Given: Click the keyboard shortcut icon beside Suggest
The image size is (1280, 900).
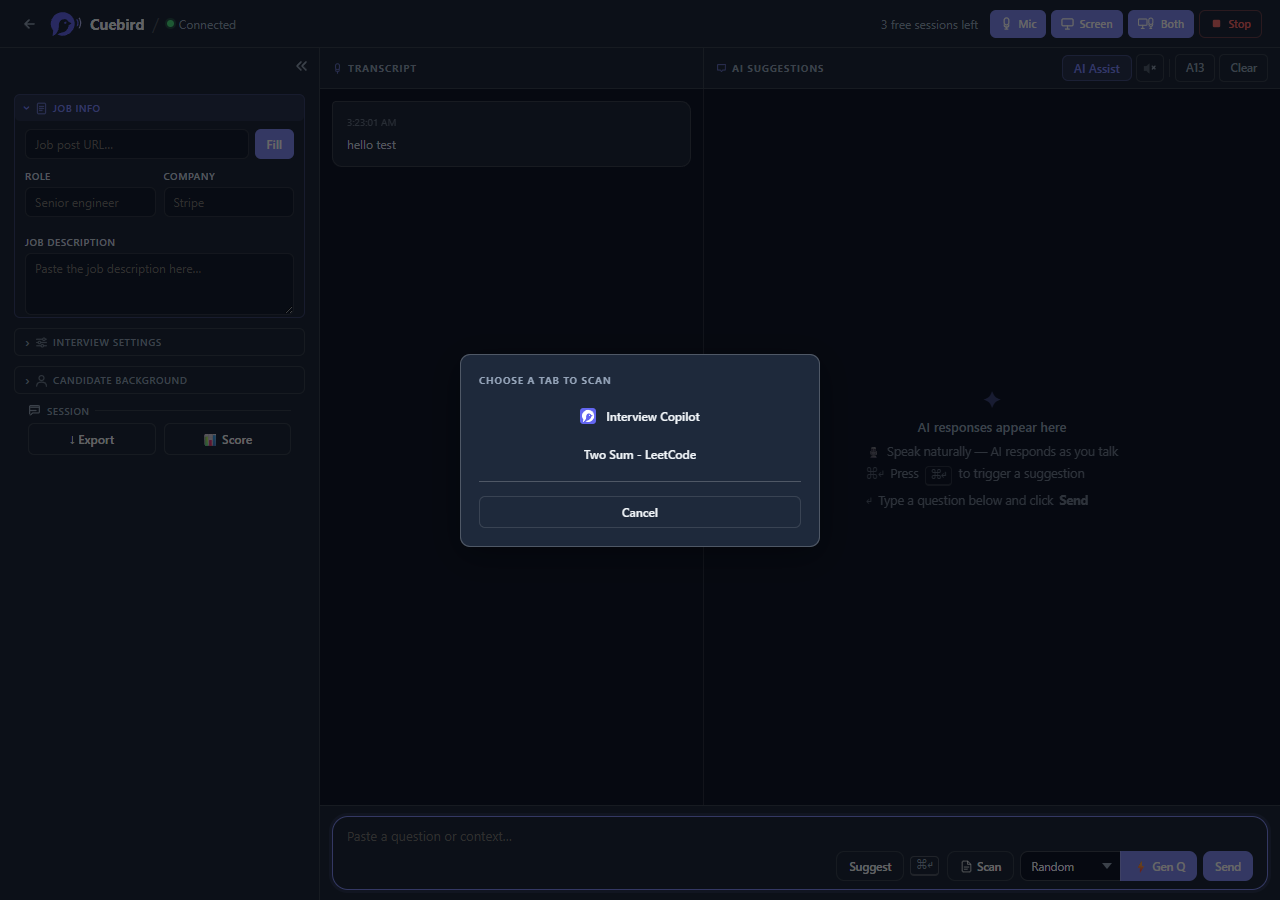Looking at the screenshot, I should 924,866.
